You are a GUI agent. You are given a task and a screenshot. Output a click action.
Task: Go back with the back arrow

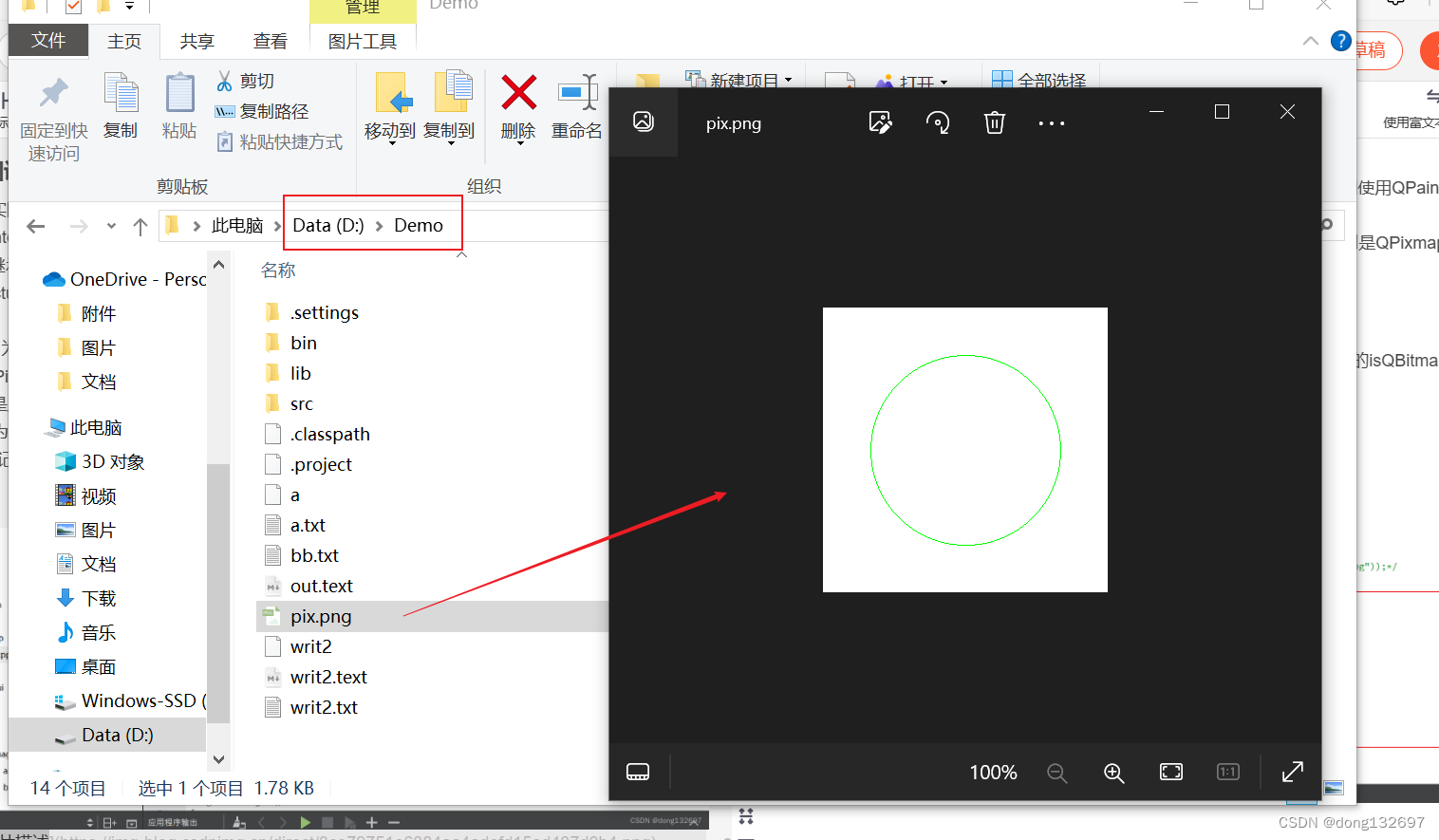36,226
